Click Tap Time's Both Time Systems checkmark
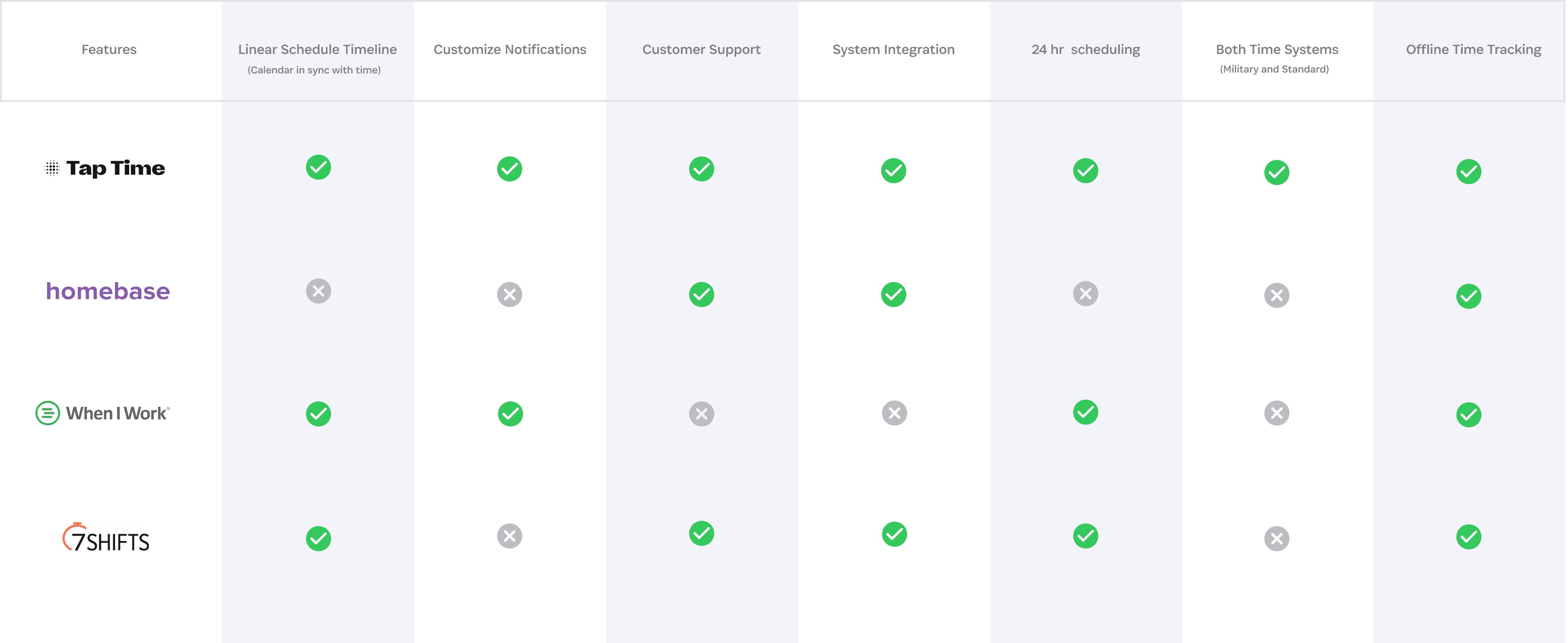This screenshot has width=1568, height=643. pyautogui.click(x=1276, y=172)
